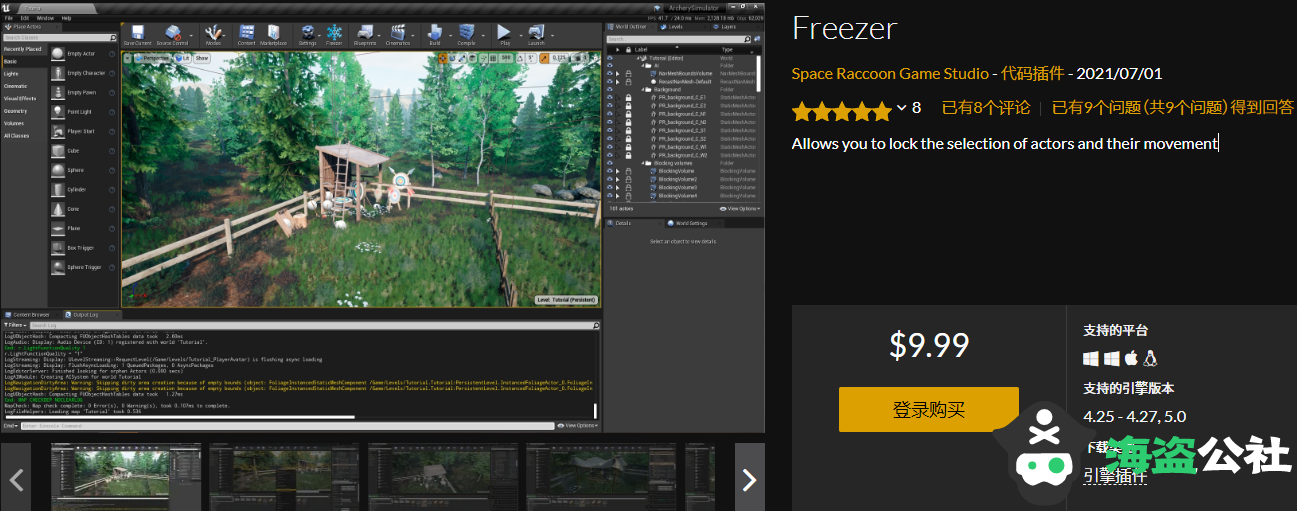Click the Freezer snowflake toolbar icon

click(334, 34)
